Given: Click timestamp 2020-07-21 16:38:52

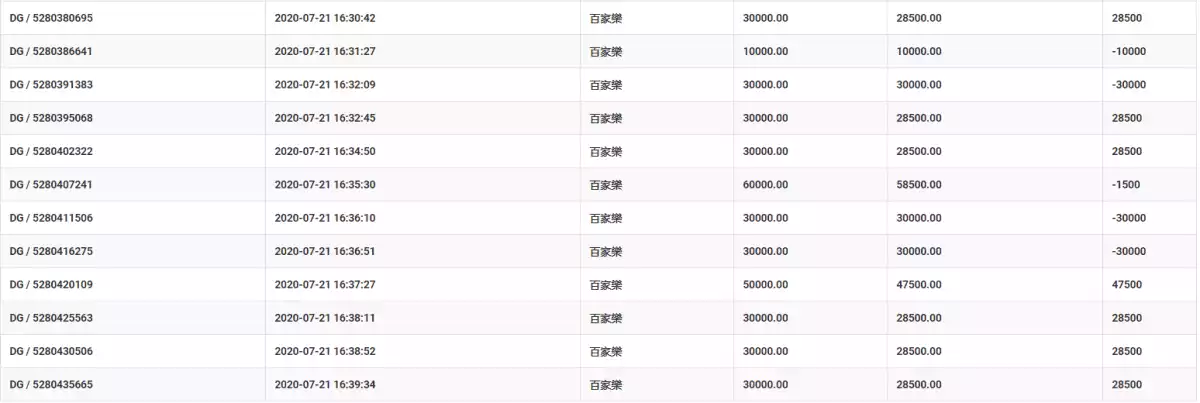Looking at the screenshot, I should (325, 352).
